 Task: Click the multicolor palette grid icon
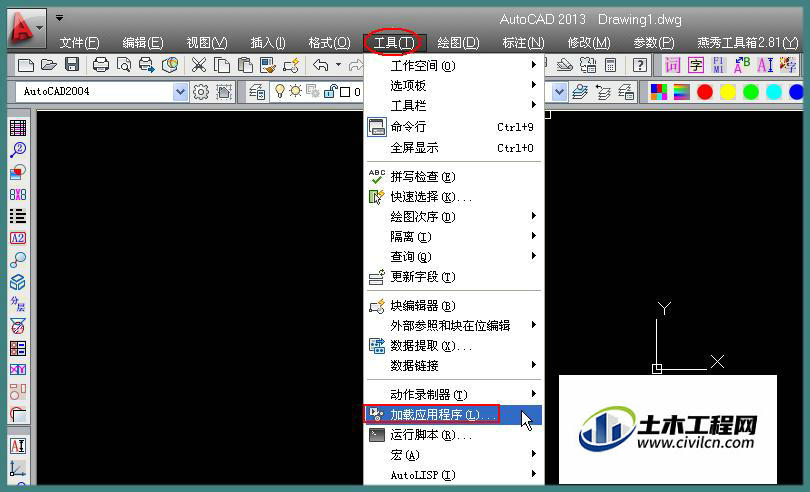(659, 93)
